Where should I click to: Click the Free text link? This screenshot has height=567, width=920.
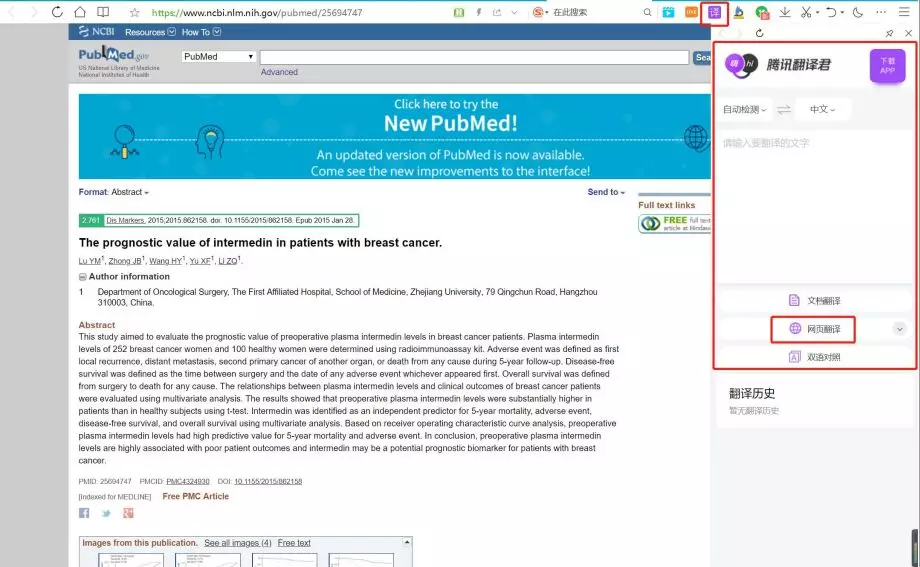pyautogui.click(x=294, y=543)
